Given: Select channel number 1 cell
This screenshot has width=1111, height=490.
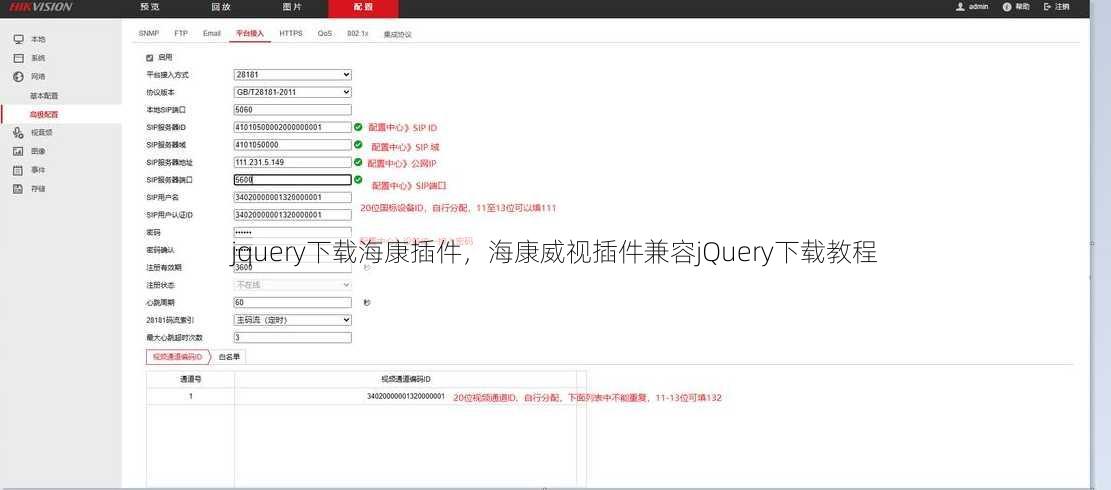Looking at the screenshot, I should (x=191, y=397).
